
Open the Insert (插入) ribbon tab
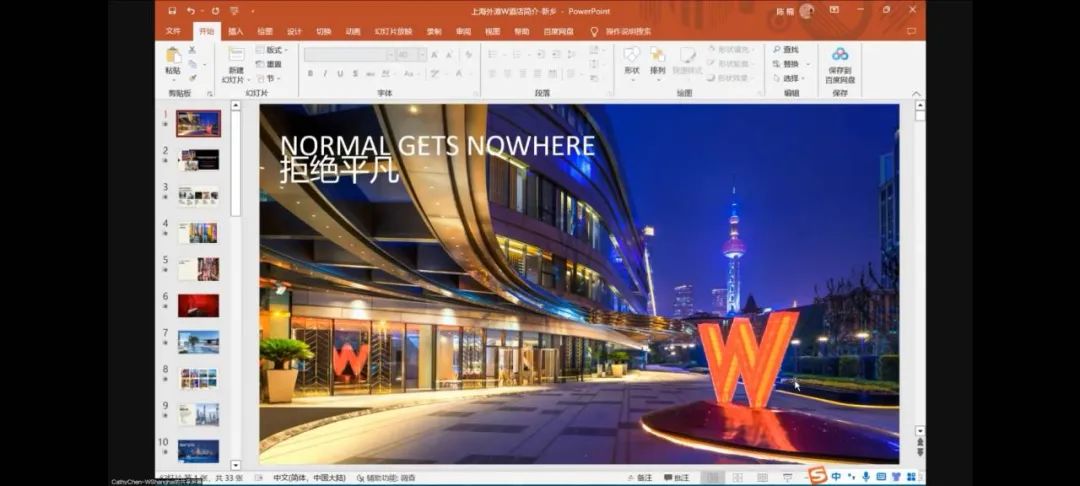click(236, 31)
